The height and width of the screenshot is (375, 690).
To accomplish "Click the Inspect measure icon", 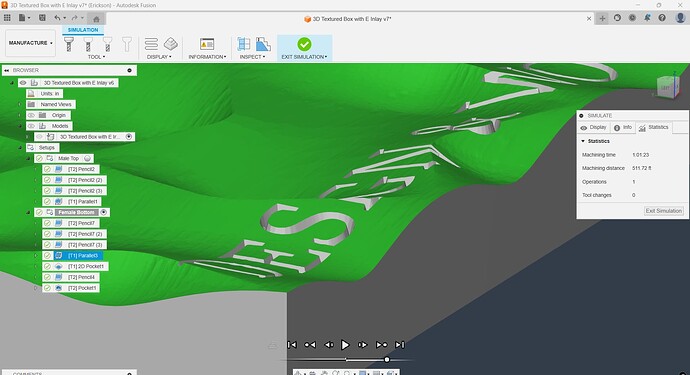I will [x=244, y=44].
